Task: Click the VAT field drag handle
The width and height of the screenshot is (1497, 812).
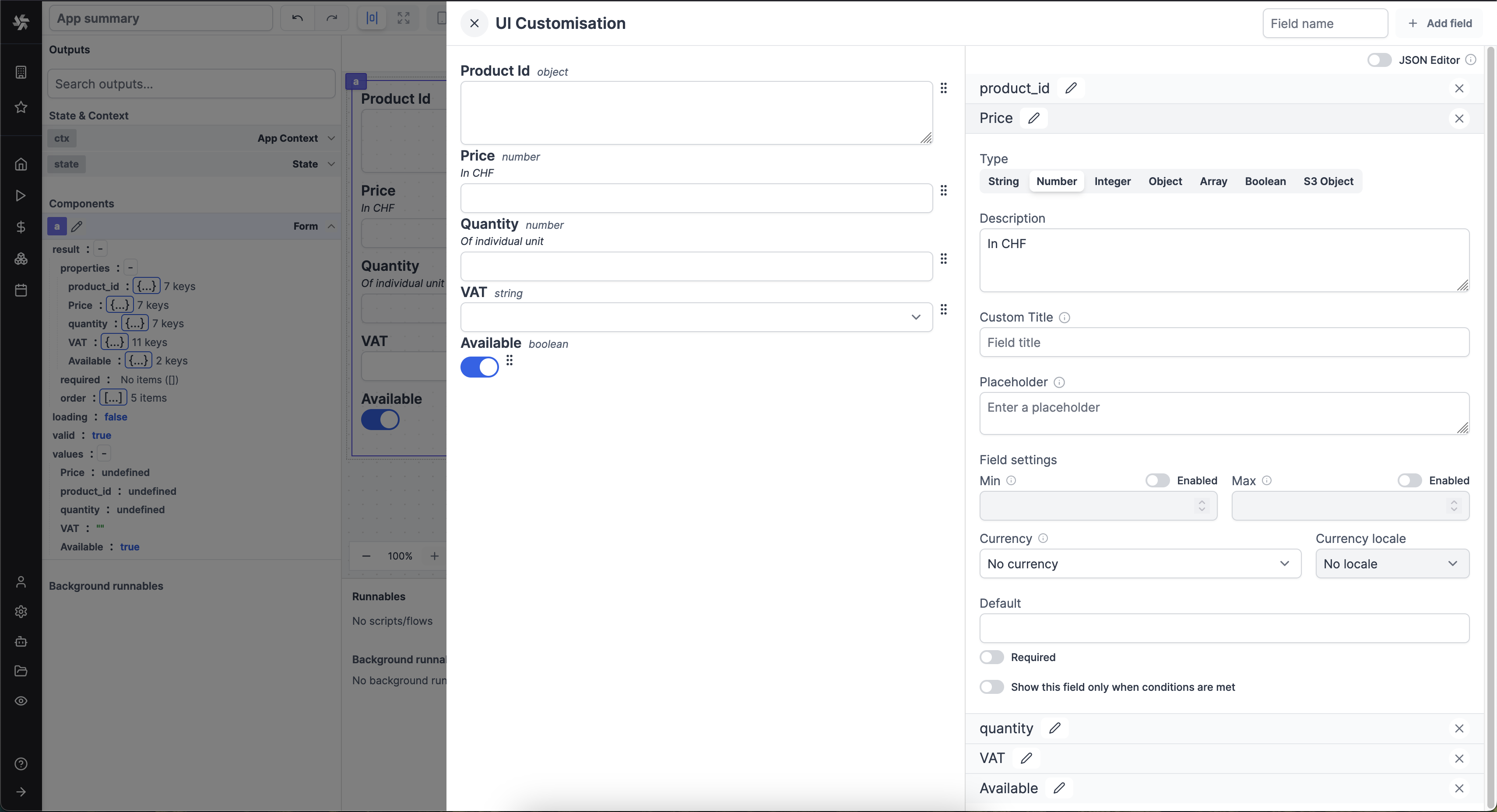Action: click(944, 310)
